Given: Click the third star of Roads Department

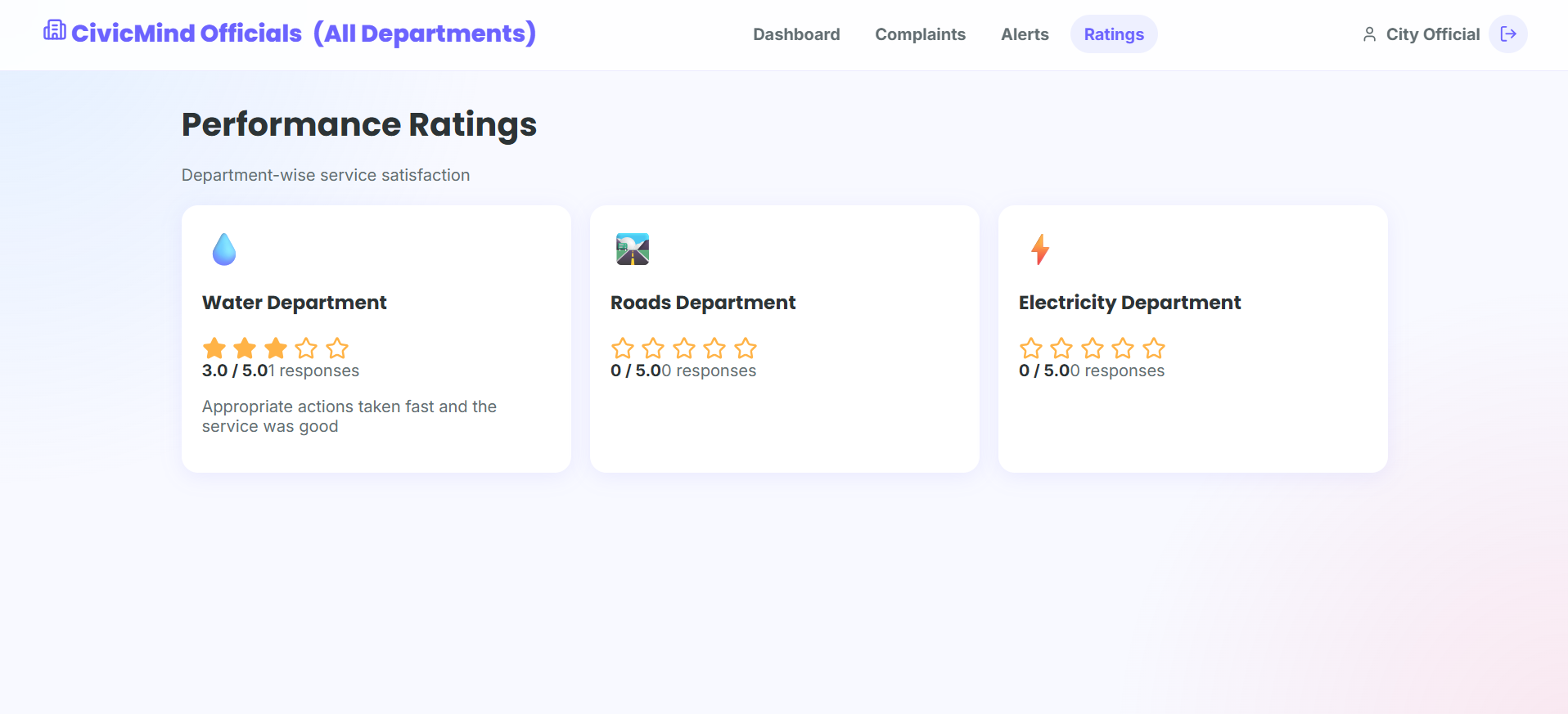Looking at the screenshot, I should (684, 348).
